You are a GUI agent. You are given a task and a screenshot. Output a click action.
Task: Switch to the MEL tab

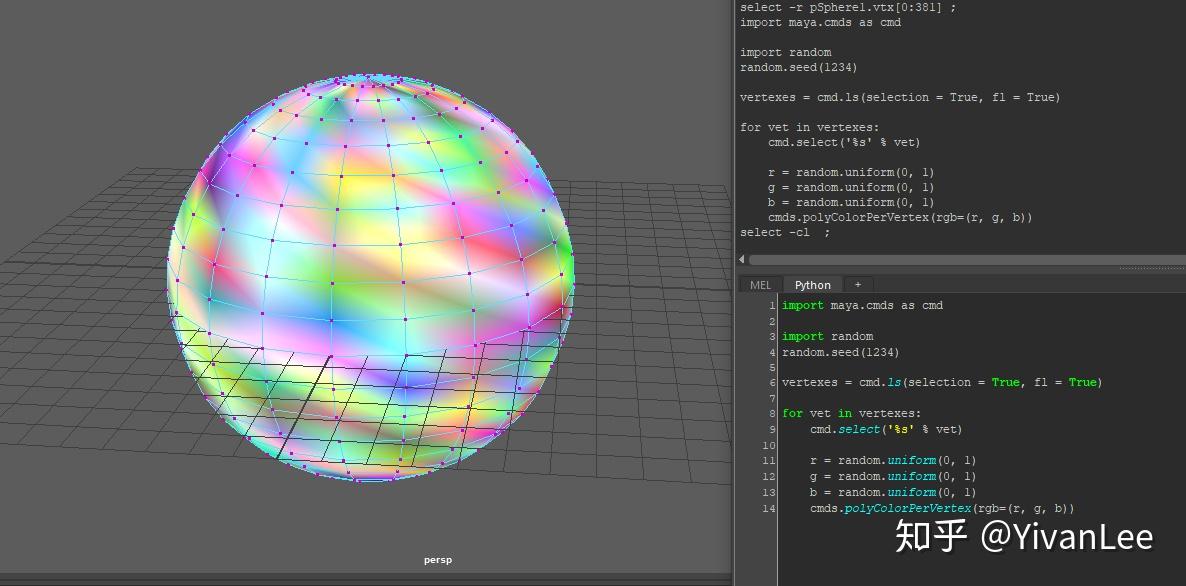(759, 284)
